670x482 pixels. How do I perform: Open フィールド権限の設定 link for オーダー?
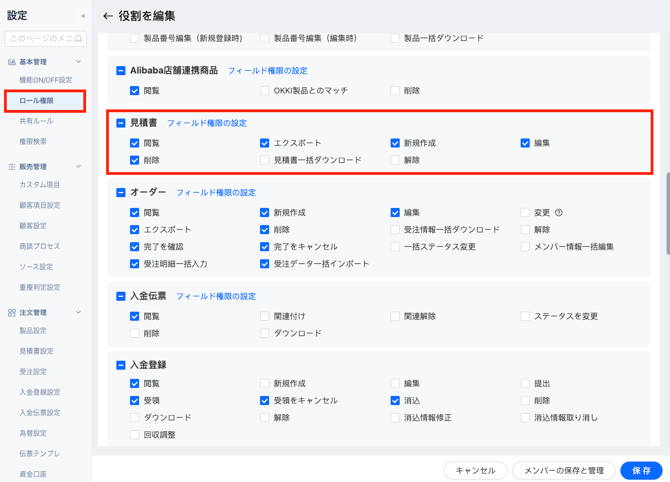[x=216, y=193]
